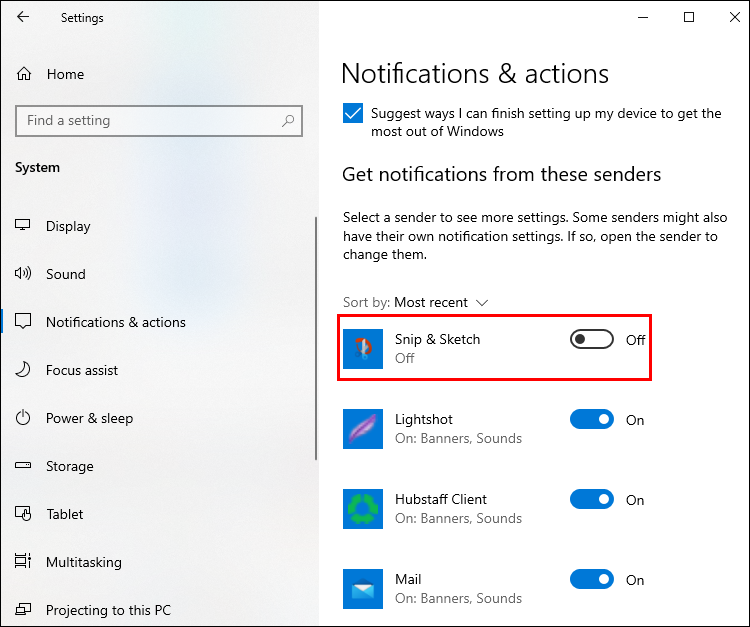This screenshot has width=750, height=627.
Task: Switch off Mail notifications toggle
Action: [x=592, y=579]
